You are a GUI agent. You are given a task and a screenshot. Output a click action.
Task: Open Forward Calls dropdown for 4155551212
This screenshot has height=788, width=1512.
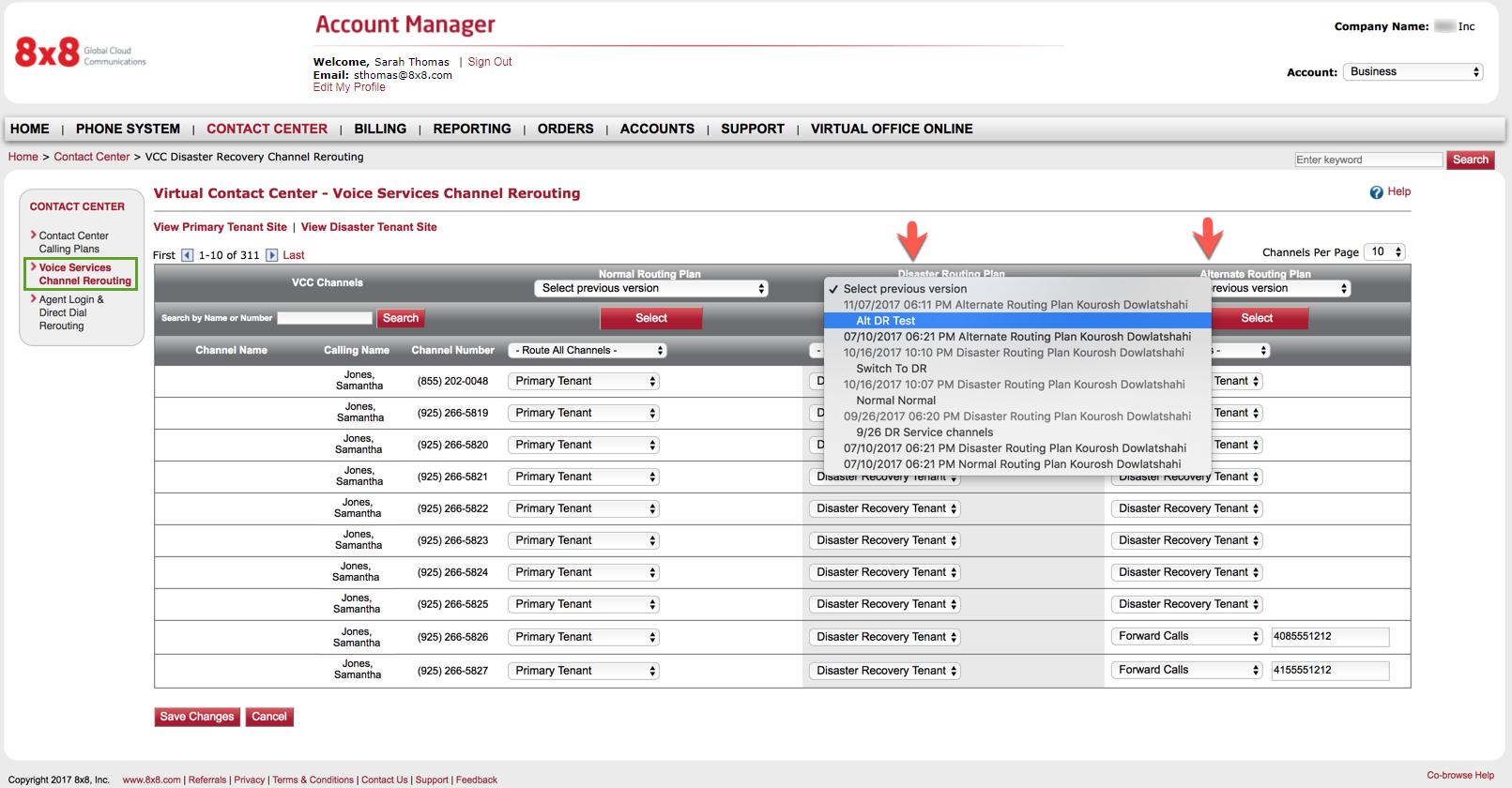tap(1187, 670)
